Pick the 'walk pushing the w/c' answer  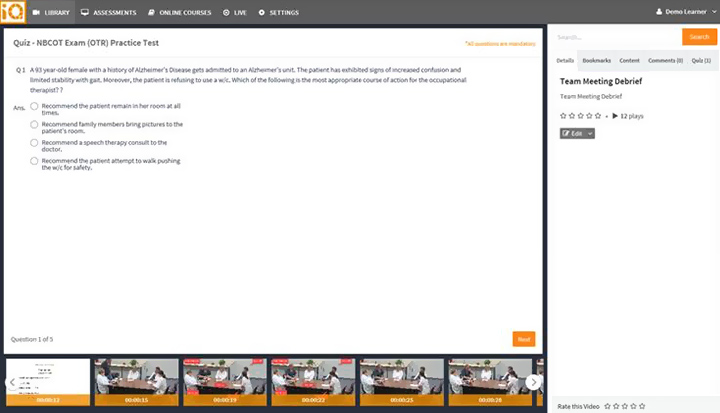pyautogui.click(x=35, y=160)
